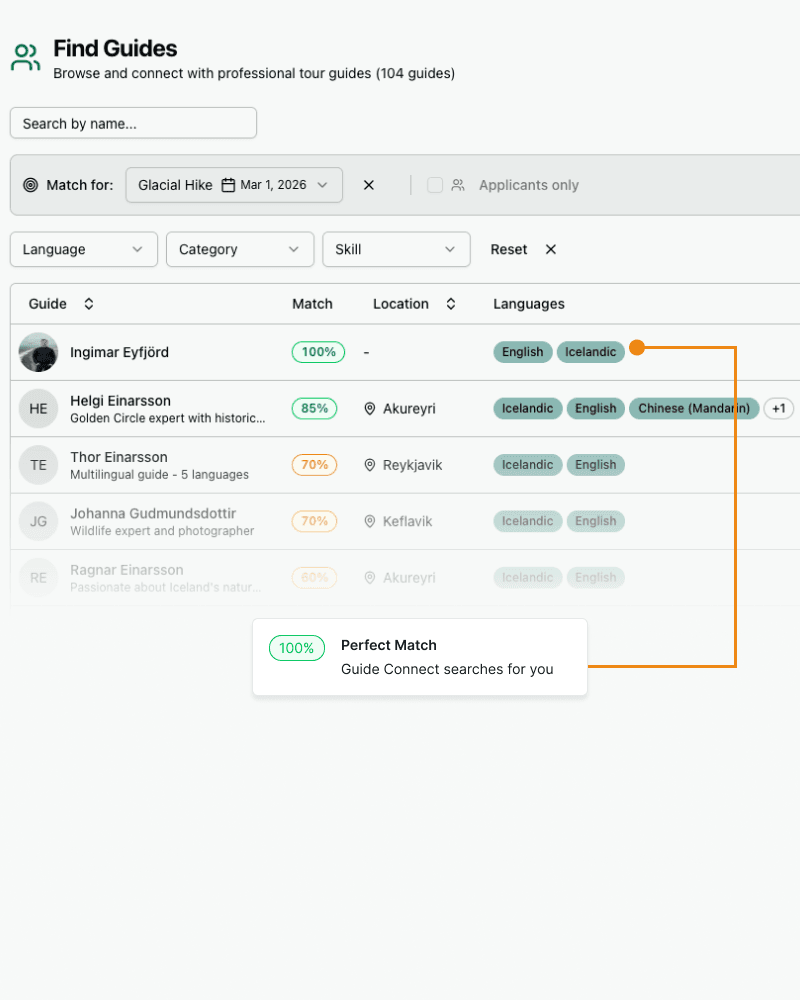Click the Find Guides people icon
Viewport: 800px width, 1000px height.
coord(26,57)
